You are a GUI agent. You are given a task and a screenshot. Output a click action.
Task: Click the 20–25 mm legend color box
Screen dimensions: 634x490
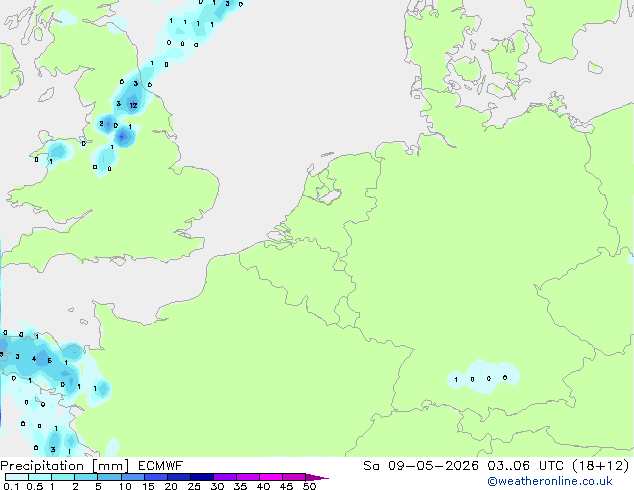[x=179, y=477]
